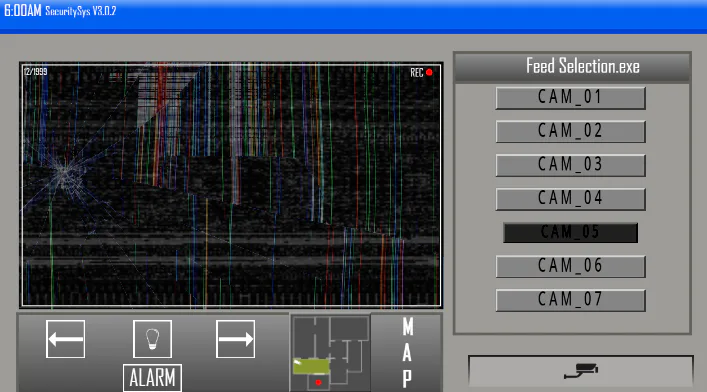This screenshot has height=392, width=707.
Task: Switch feed to CAM_01
Action: point(570,98)
